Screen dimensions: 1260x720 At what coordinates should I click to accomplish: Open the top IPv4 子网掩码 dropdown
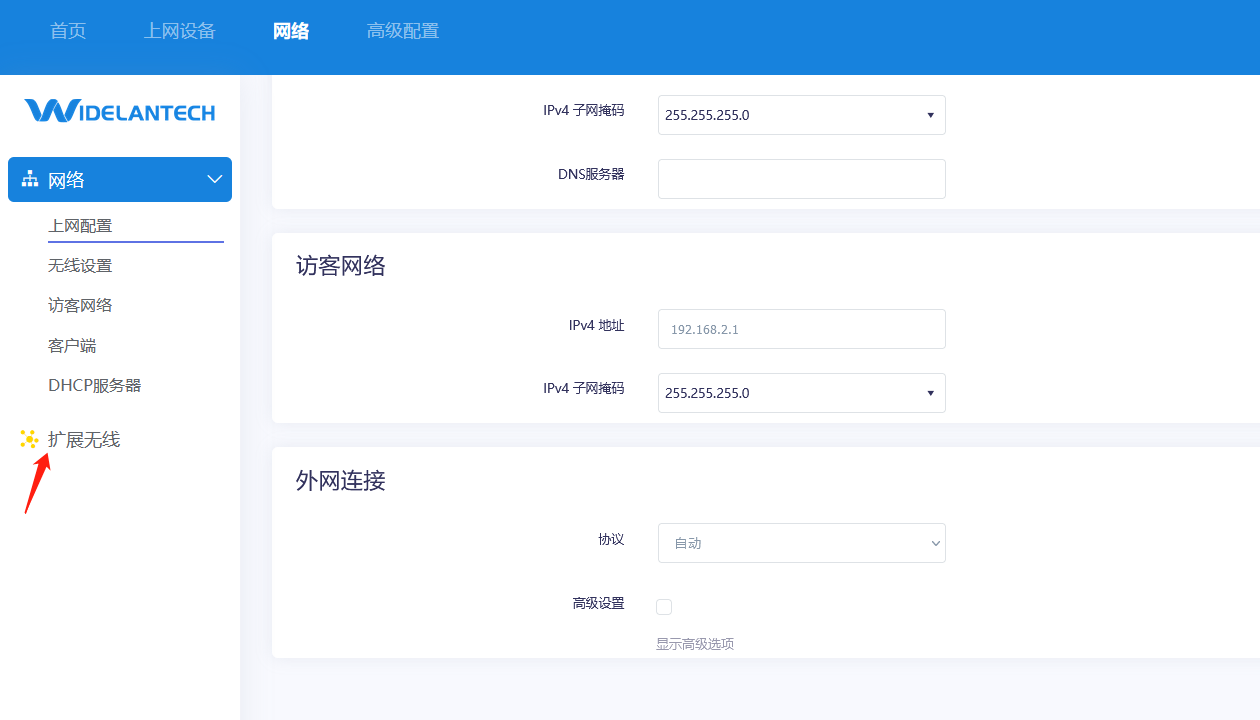click(801, 115)
